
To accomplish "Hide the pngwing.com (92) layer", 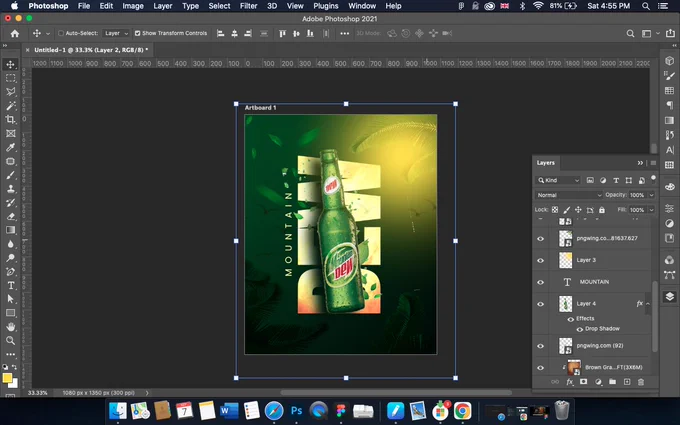I will pyautogui.click(x=540, y=346).
